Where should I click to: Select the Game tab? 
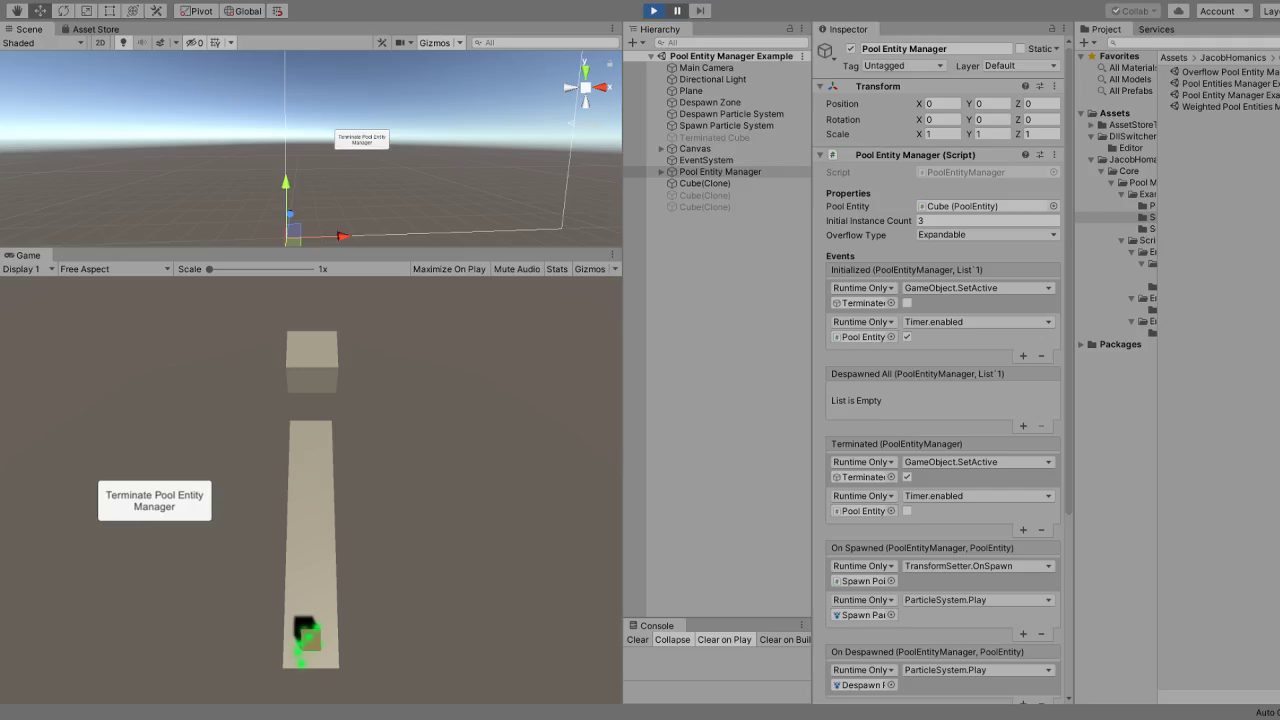(22, 255)
